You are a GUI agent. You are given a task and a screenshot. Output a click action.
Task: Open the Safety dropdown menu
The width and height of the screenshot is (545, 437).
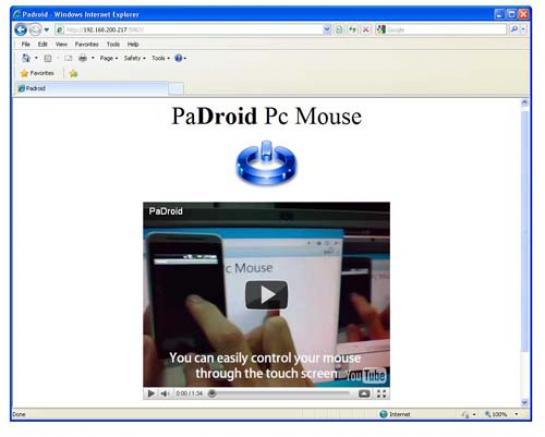(135, 58)
